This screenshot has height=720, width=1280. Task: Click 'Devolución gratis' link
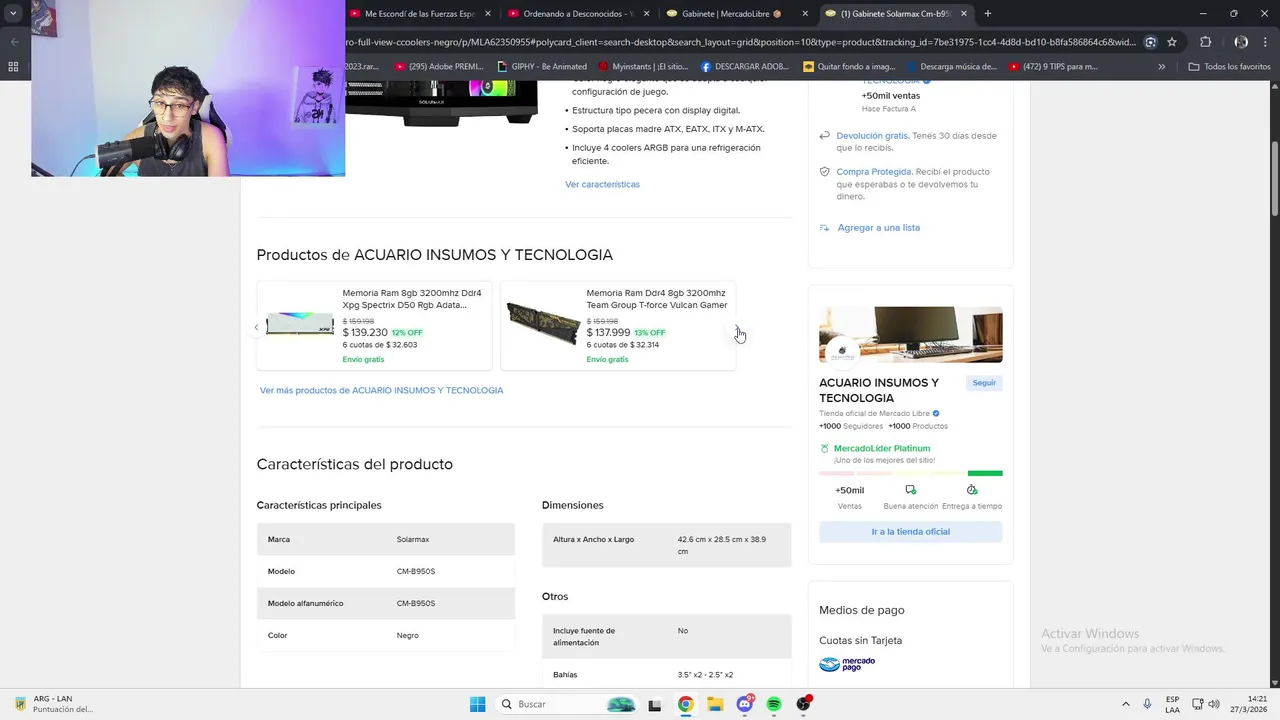pos(872,135)
